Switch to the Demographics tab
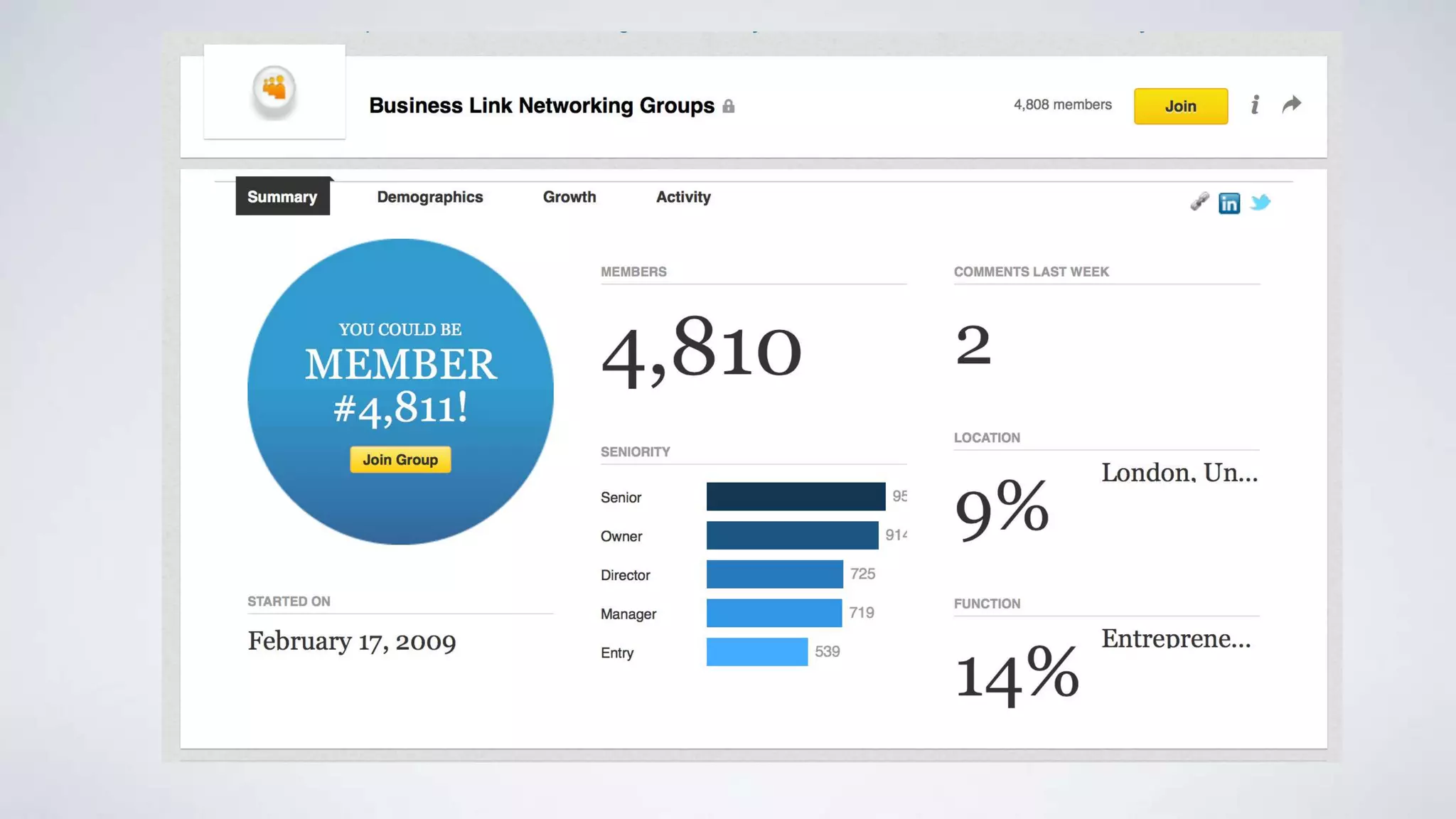Screen dimensions: 1456x819 pos(429,197)
